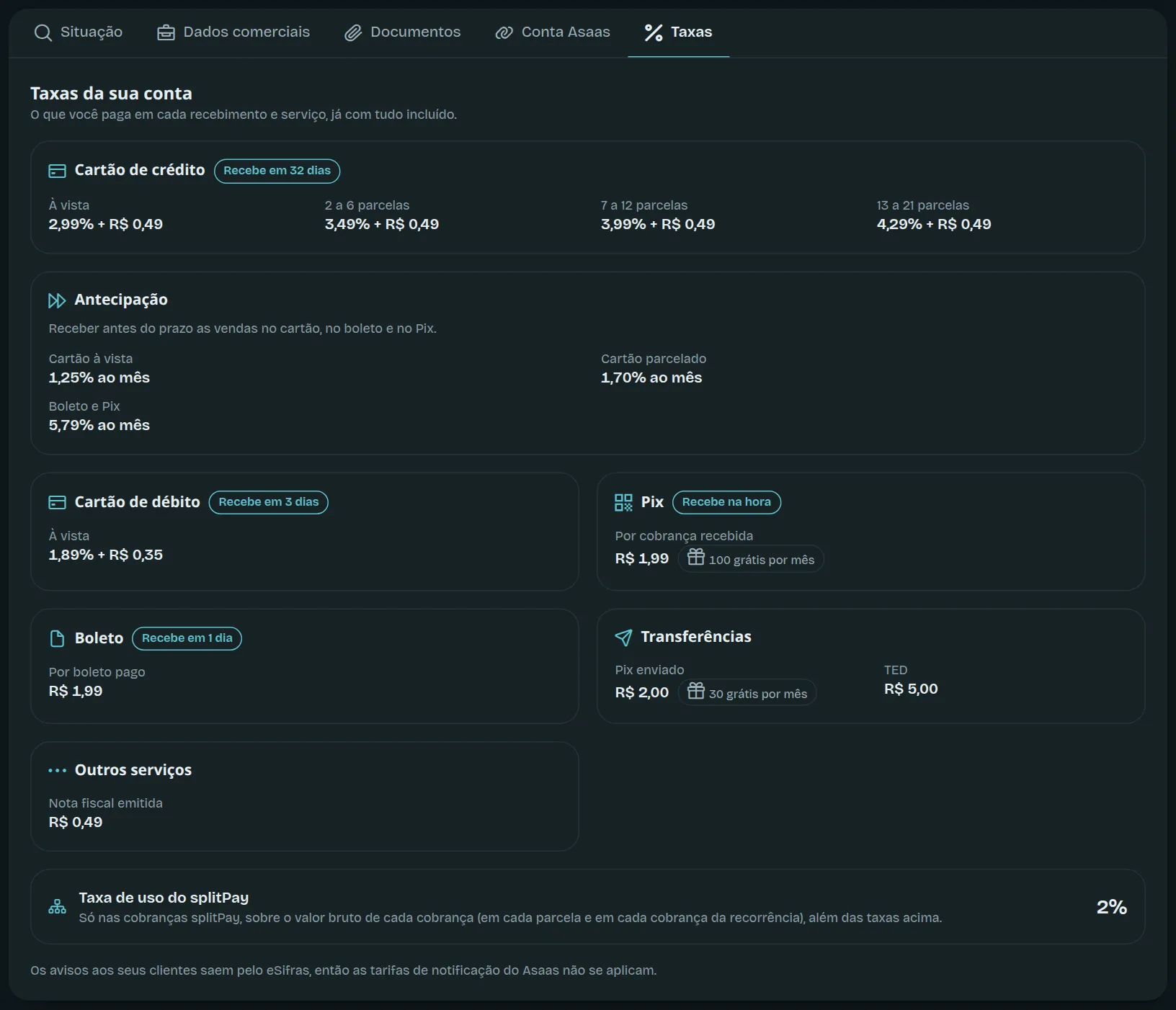Click the three dots beside Outros serviços
1176x1010 pixels.
pyautogui.click(x=57, y=770)
